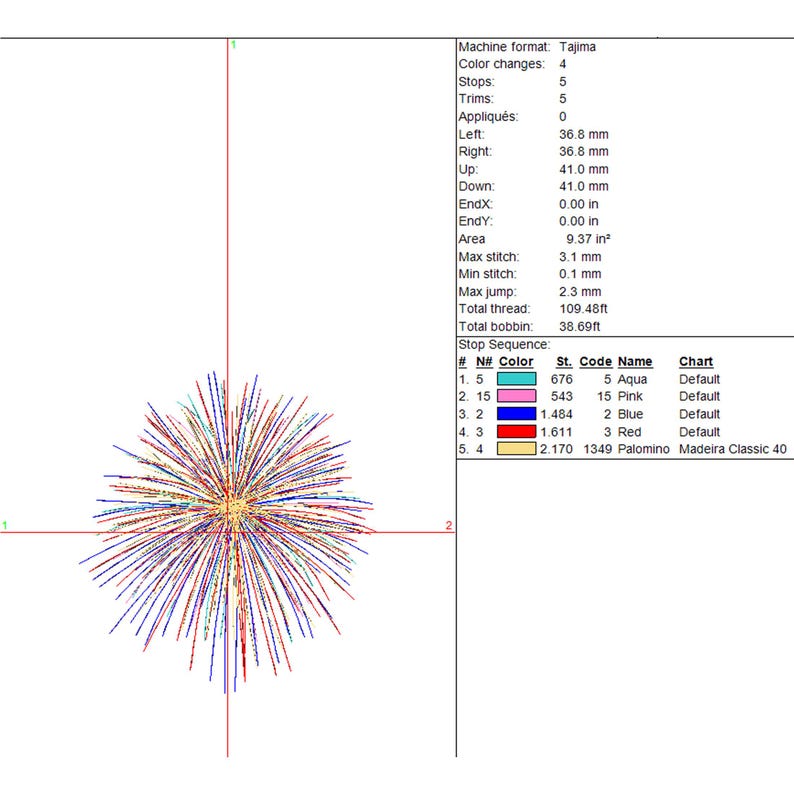Viewport: 794px width, 794px height.
Task: Click the 'Left:' label
Action: click(471, 134)
